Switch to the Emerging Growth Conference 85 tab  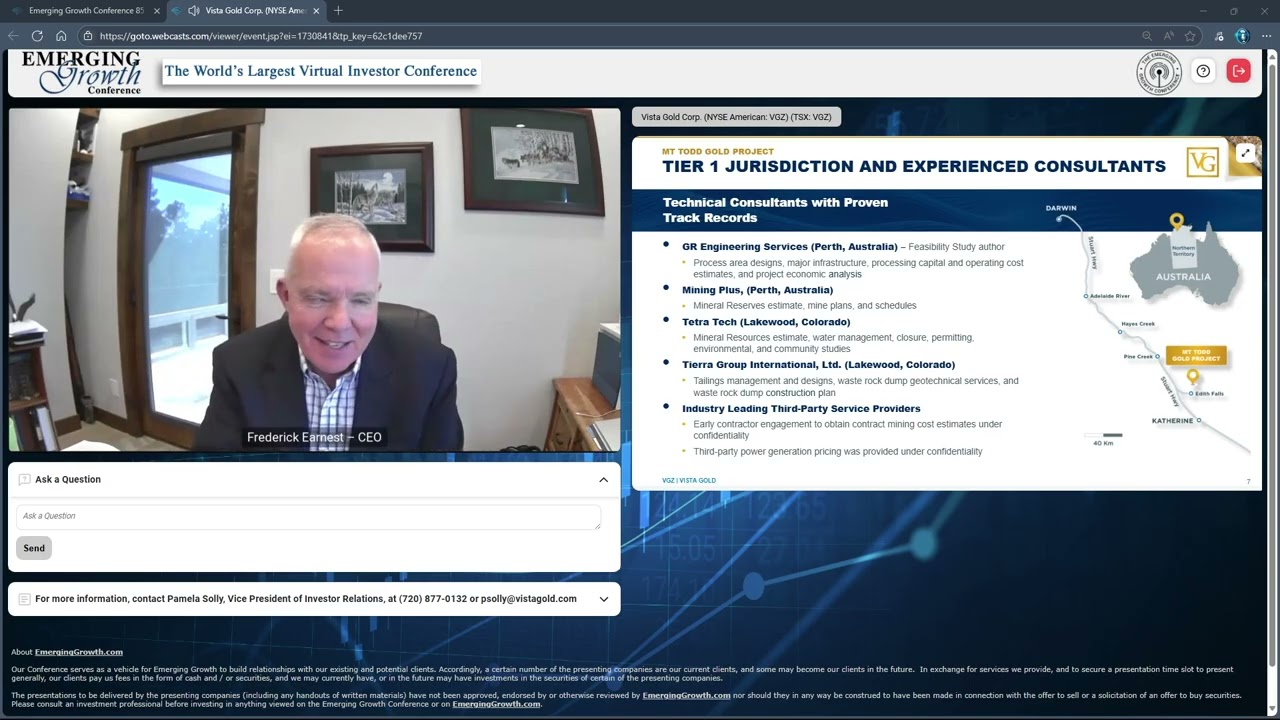[x=85, y=11]
